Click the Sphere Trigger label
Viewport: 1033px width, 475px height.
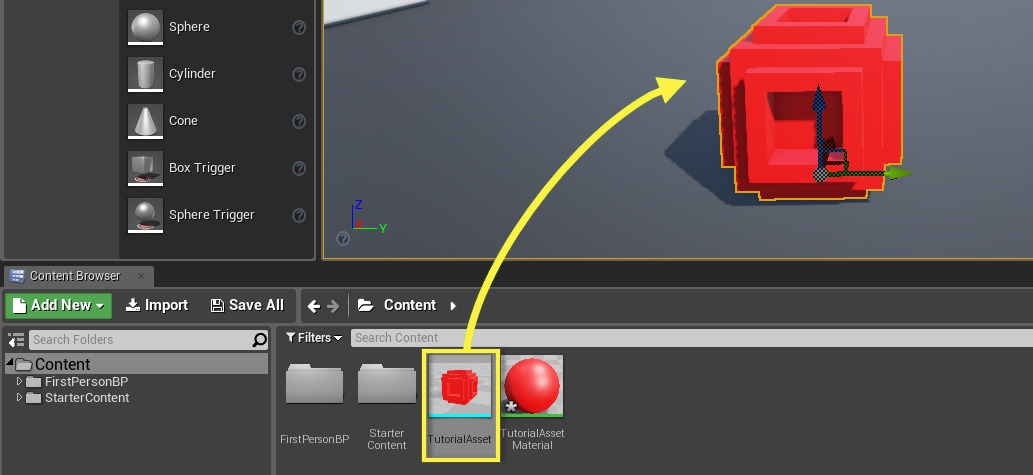[211, 215]
